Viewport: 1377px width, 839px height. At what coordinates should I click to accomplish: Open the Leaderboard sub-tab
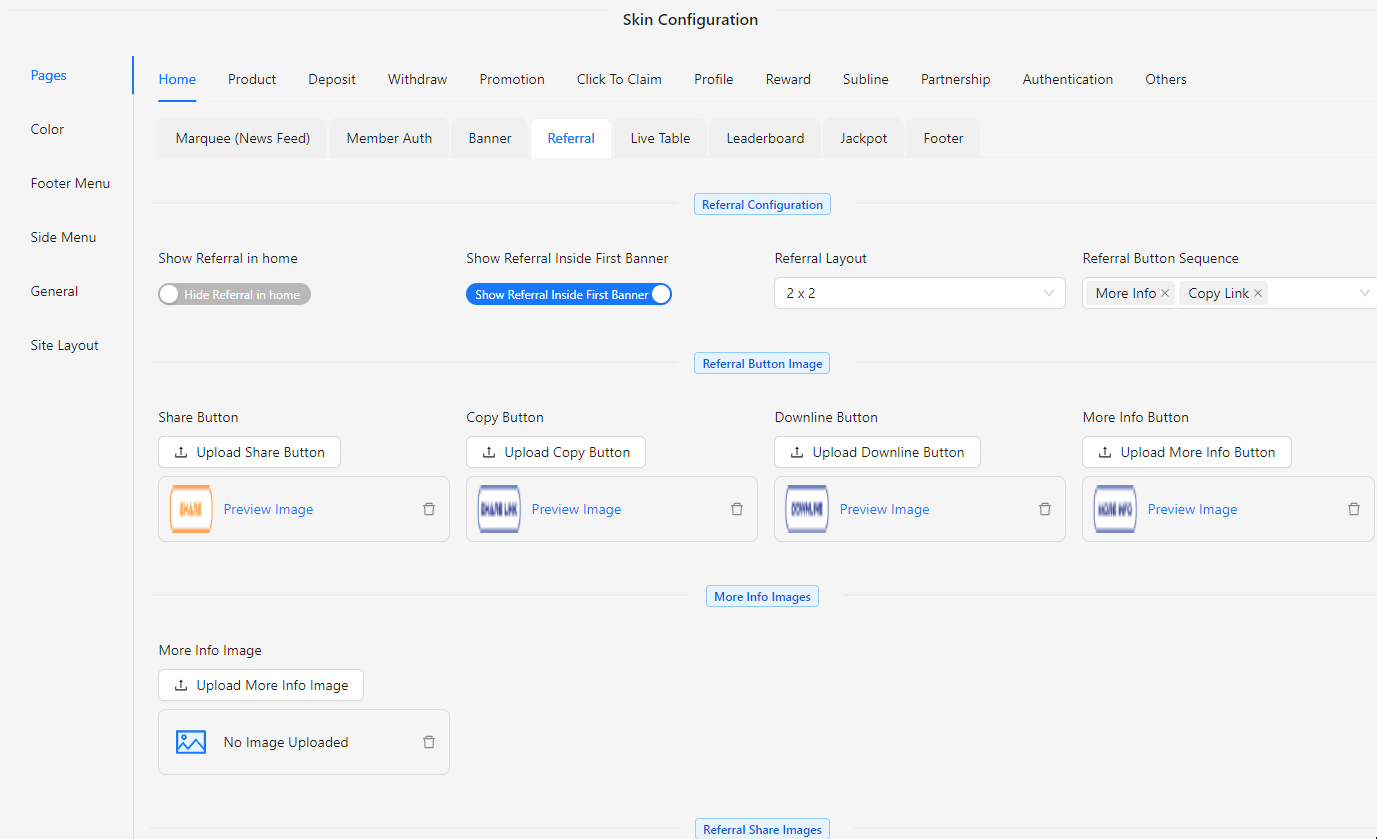pos(765,138)
